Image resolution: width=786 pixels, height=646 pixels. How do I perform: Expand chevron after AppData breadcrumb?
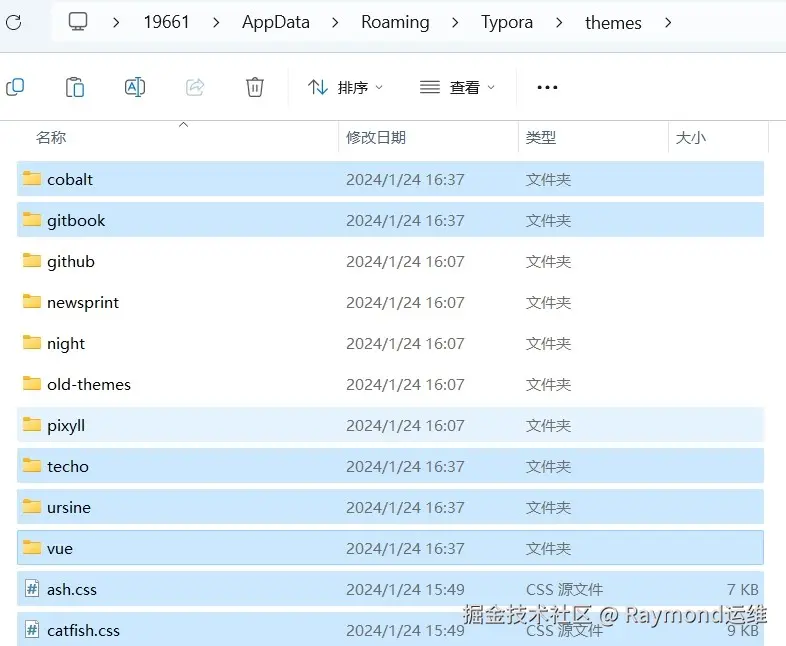tap(335, 23)
